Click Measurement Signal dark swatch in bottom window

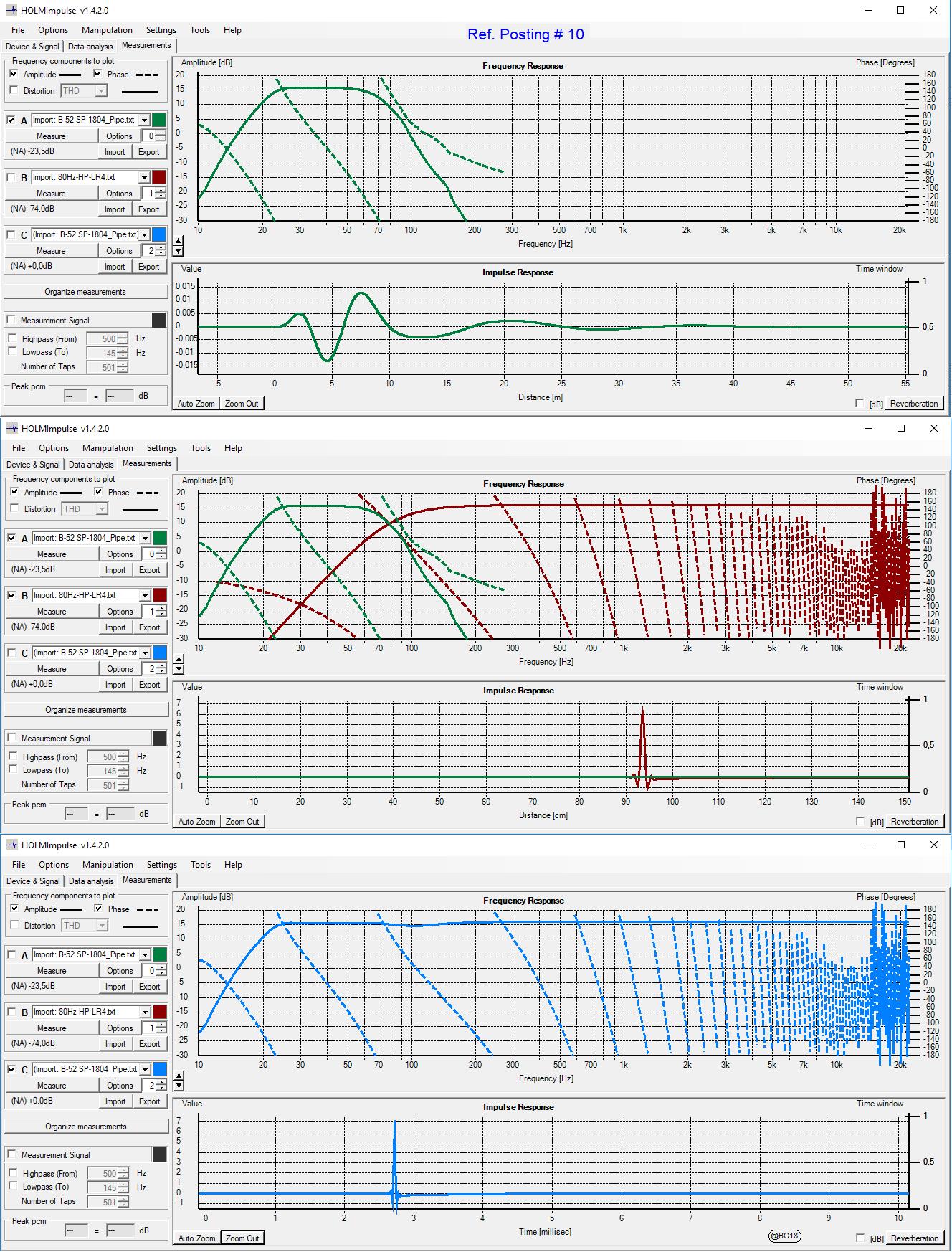[160, 1154]
